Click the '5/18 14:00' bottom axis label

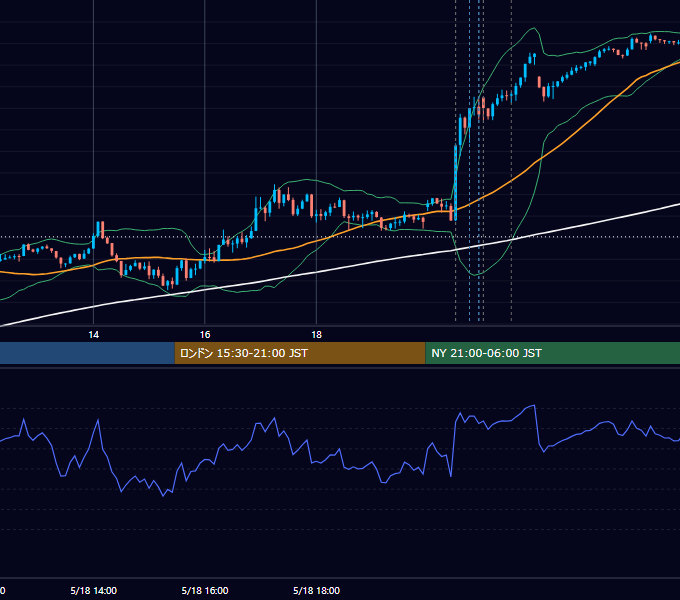(x=93, y=590)
